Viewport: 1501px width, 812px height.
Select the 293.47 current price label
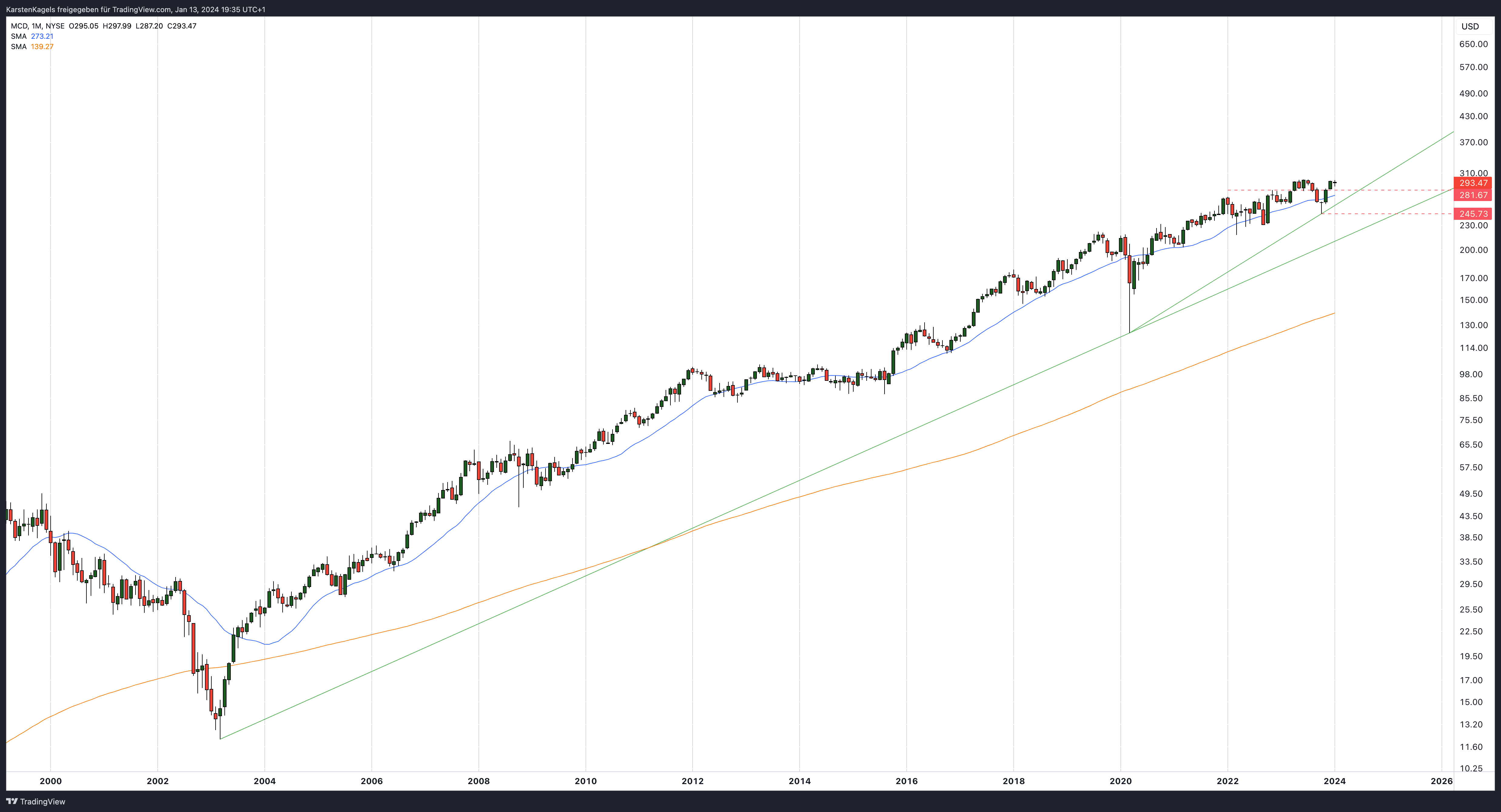(x=1473, y=183)
